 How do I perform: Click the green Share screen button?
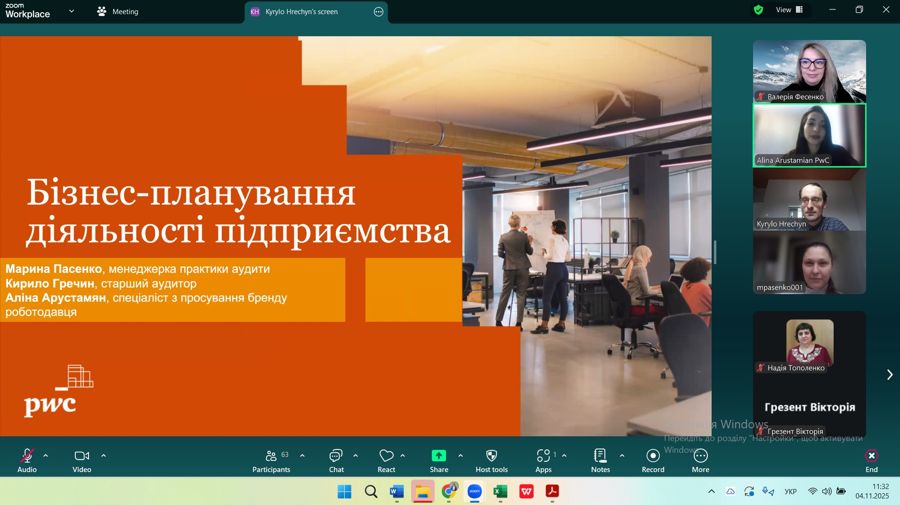(439, 457)
